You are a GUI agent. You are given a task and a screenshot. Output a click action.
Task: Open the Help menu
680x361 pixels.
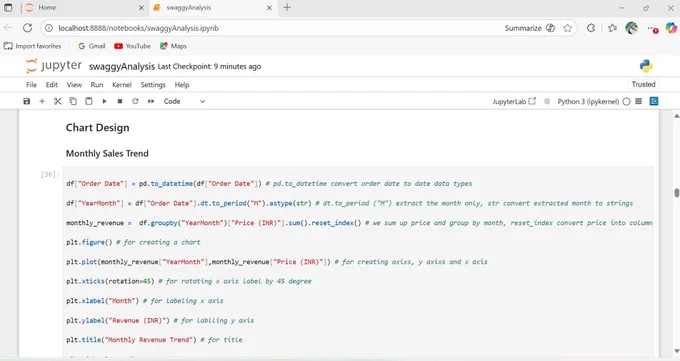(x=182, y=85)
